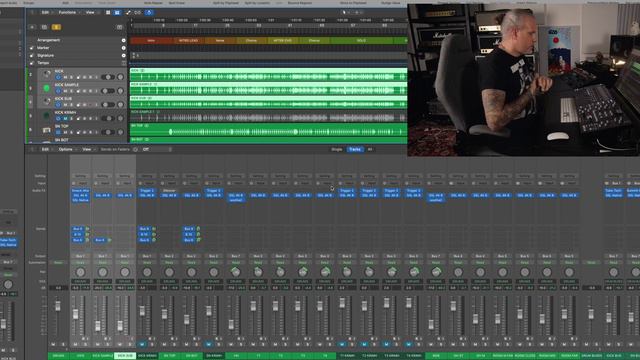Click the KICK SUB track instrument icon
This screenshot has height=360, width=640.
coord(47,102)
